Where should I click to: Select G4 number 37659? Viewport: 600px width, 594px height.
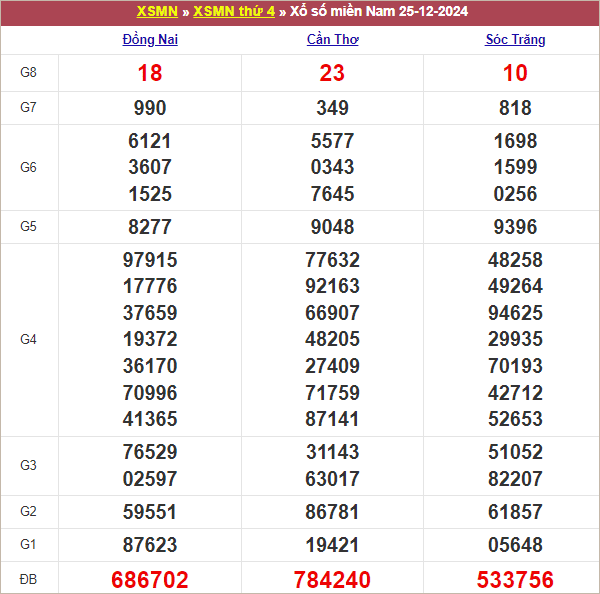click(x=150, y=313)
